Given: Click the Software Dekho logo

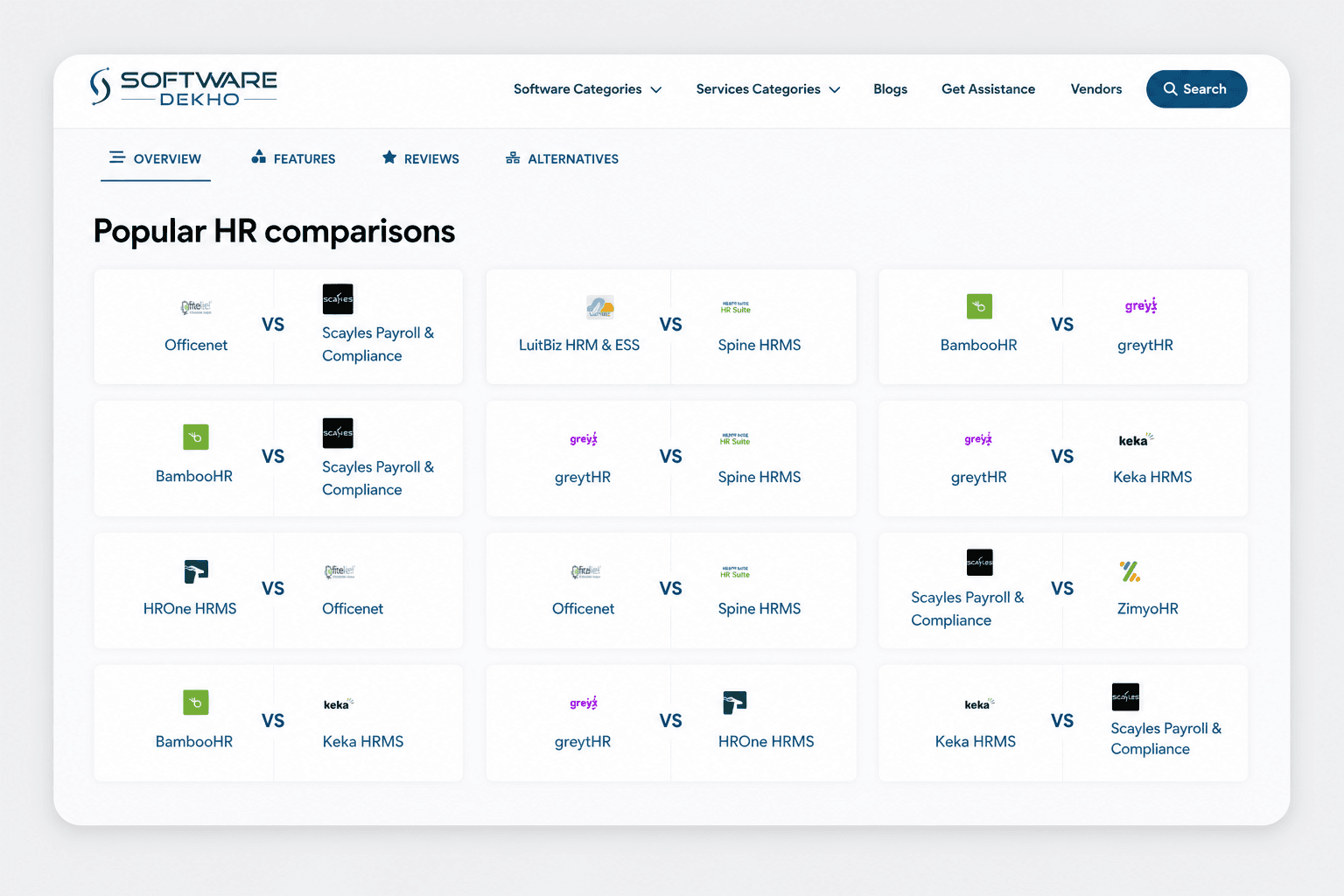Looking at the screenshot, I should pyautogui.click(x=184, y=87).
